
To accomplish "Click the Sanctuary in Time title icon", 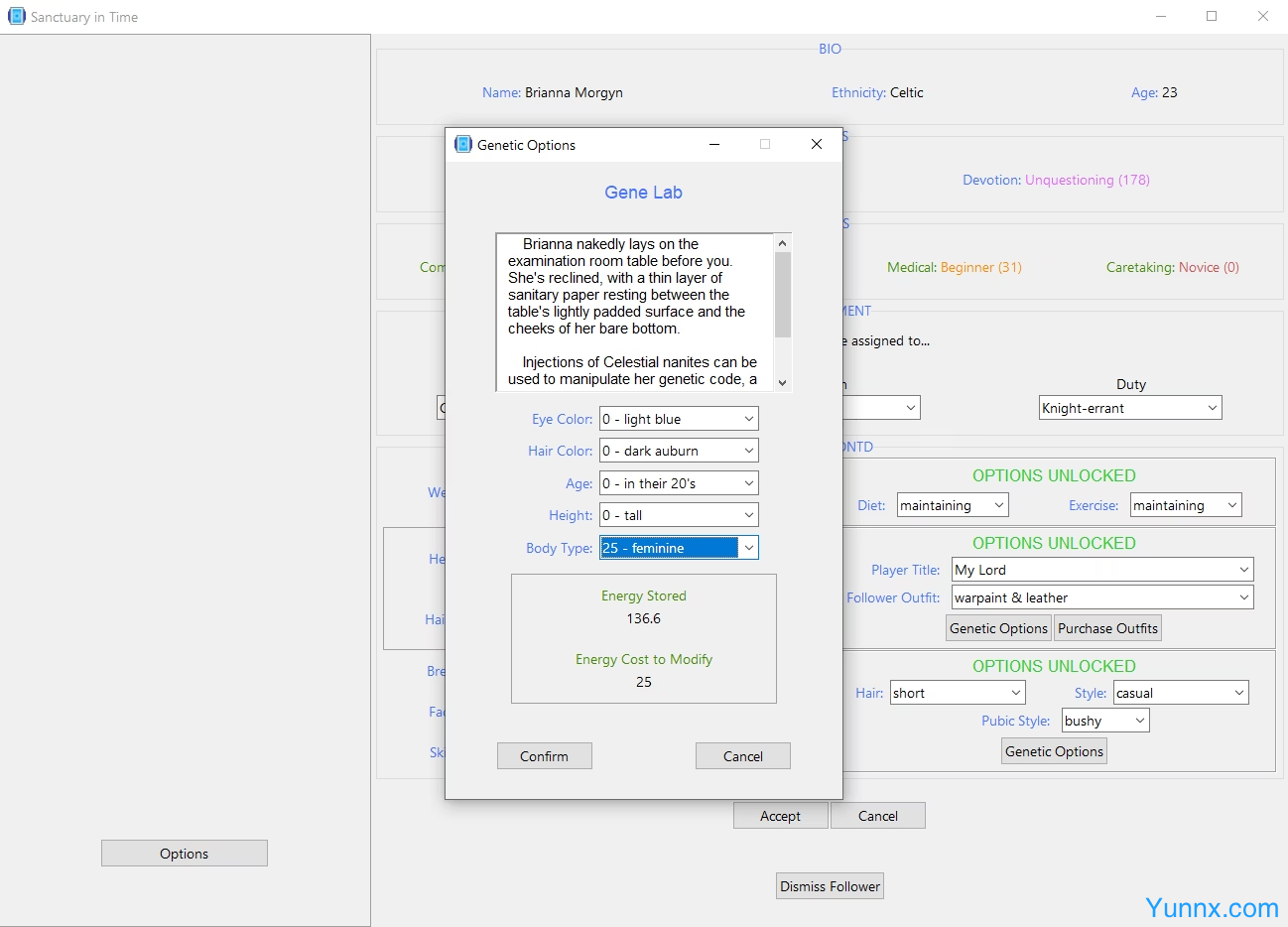I will pos(17,16).
